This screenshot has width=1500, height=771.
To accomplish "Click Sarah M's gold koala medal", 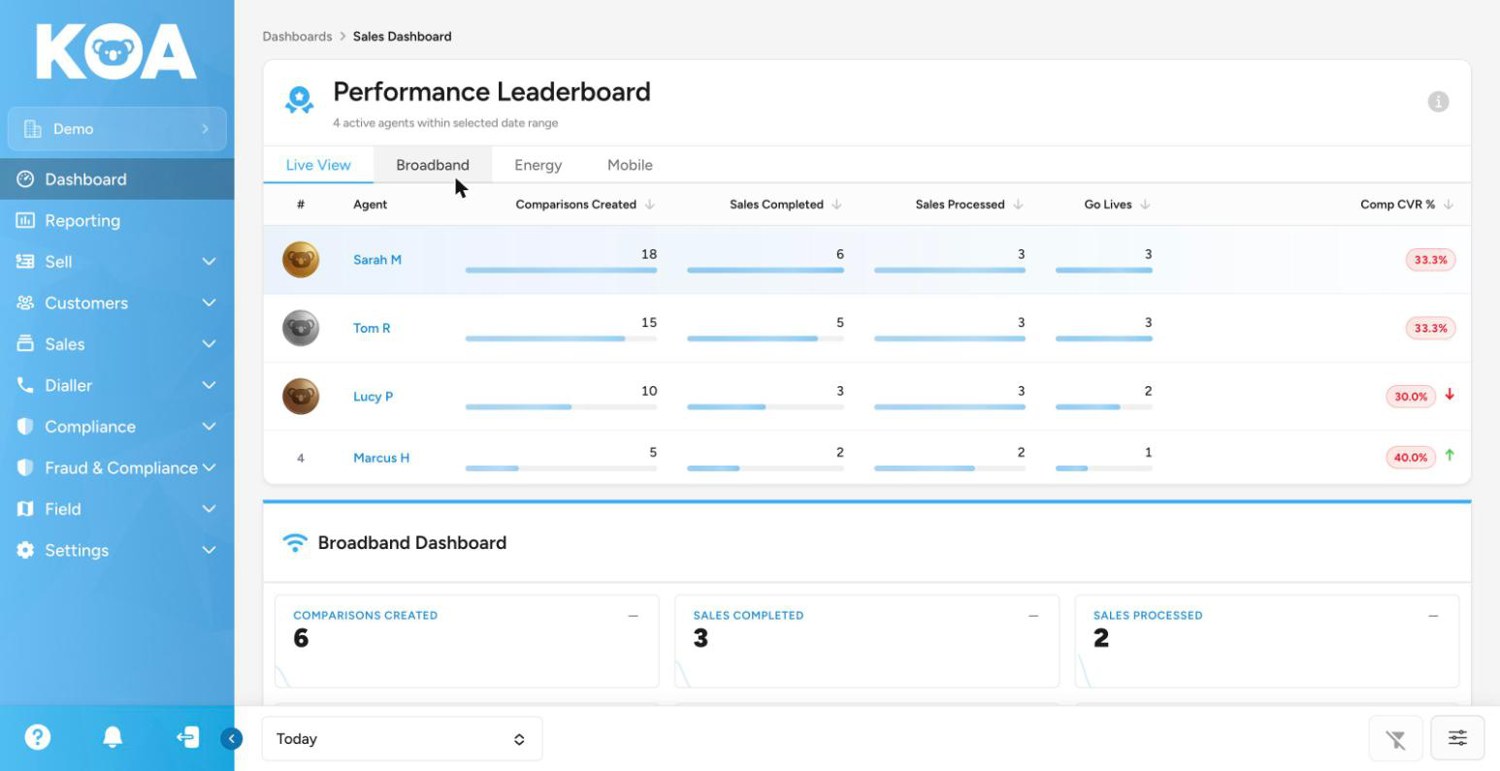I will tap(301, 260).
